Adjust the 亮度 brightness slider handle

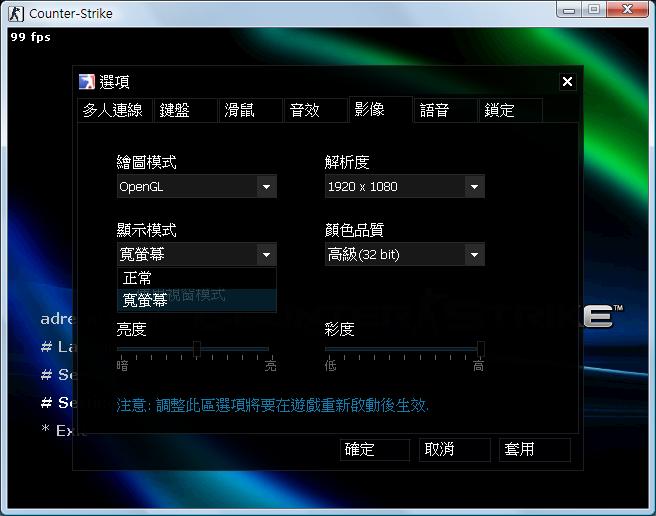pos(197,349)
